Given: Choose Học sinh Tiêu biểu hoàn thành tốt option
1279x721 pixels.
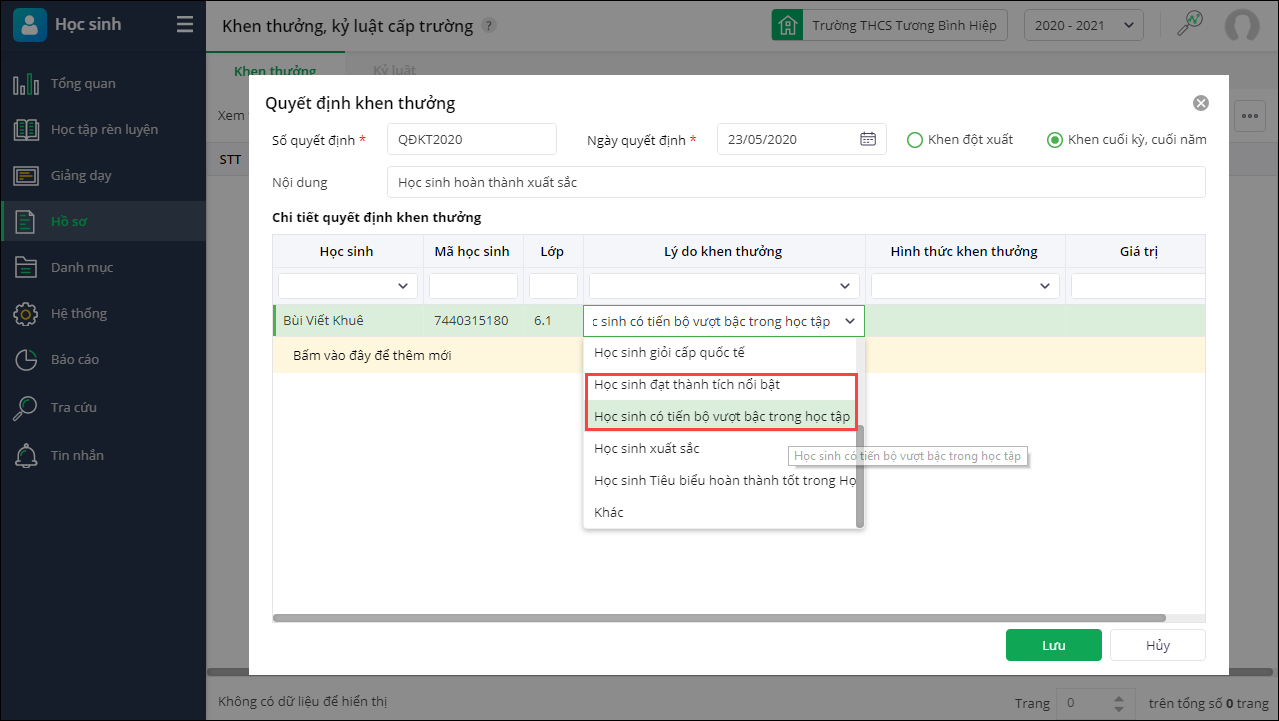Looking at the screenshot, I should pyautogui.click(x=720, y=481).
